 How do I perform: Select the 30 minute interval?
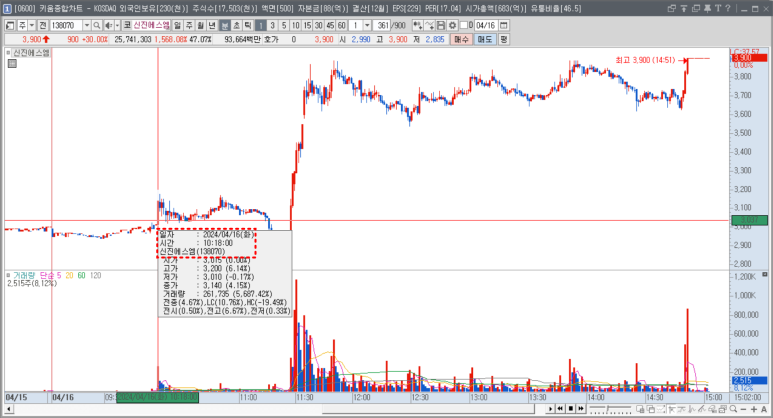click(318, 26)
